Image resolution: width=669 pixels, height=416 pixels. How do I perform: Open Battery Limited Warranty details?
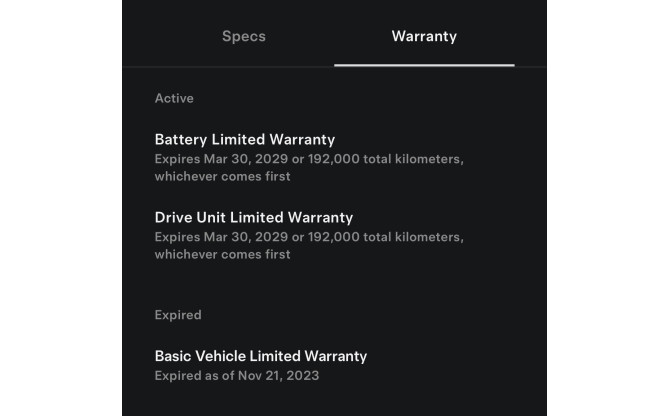click(x=245, y=140)
